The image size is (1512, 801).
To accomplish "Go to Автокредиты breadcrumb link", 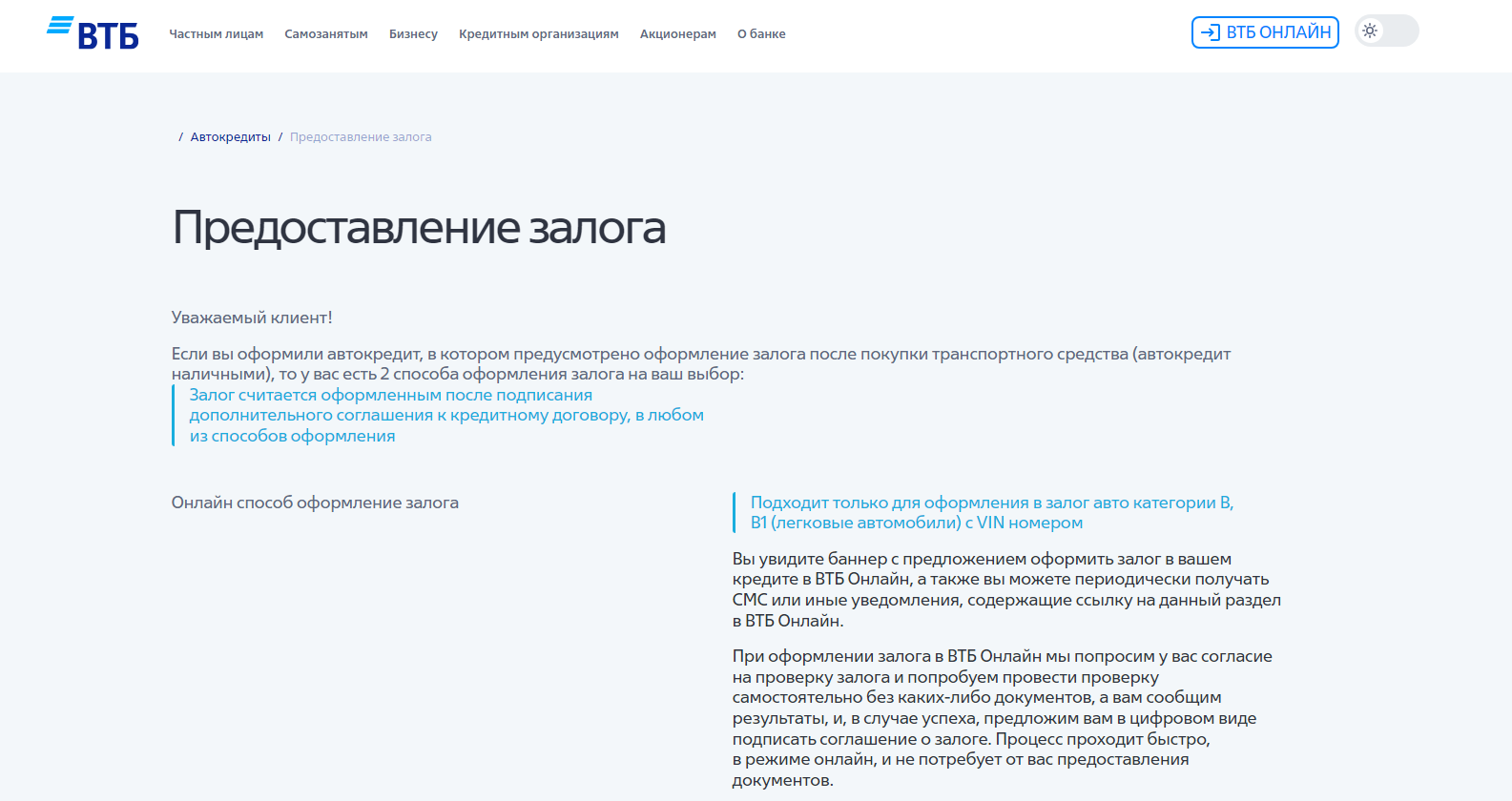I will click(231, 137).
